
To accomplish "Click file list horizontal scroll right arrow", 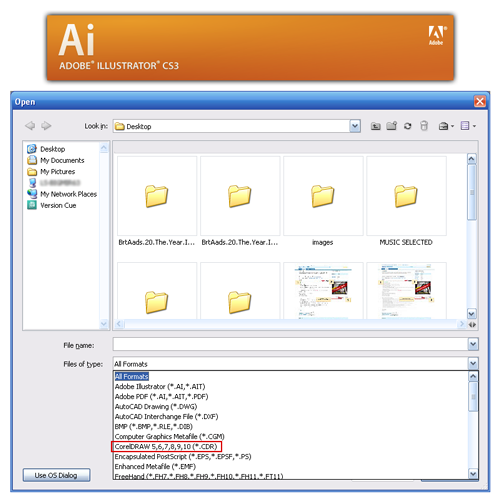I will pyautogui.click(x=462, y=324).
